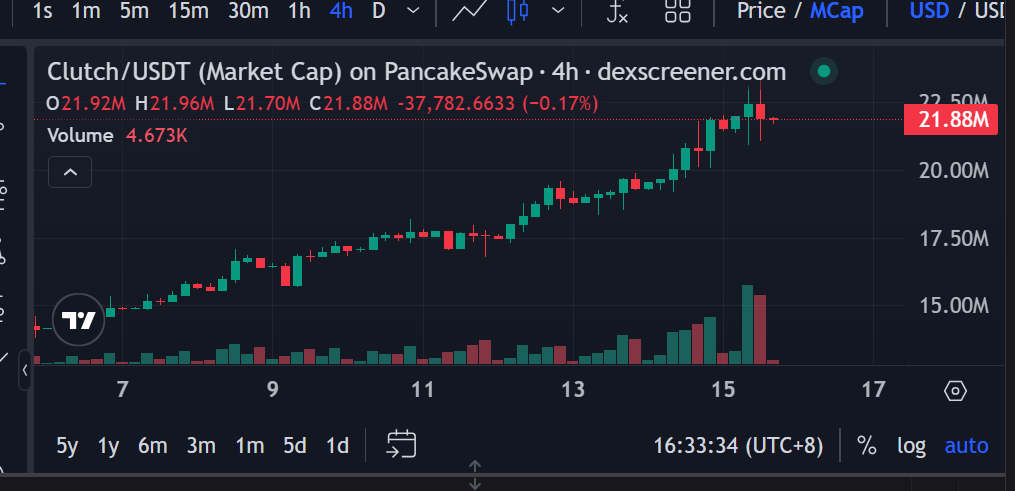Select the 15m timeframe
1015x491 pixels.
click(189, 11)
